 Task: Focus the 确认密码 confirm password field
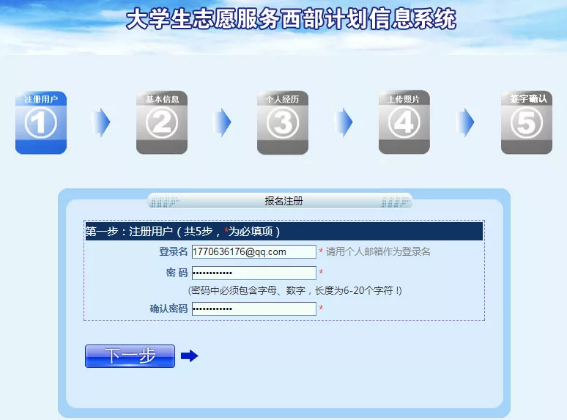point(254,309)
